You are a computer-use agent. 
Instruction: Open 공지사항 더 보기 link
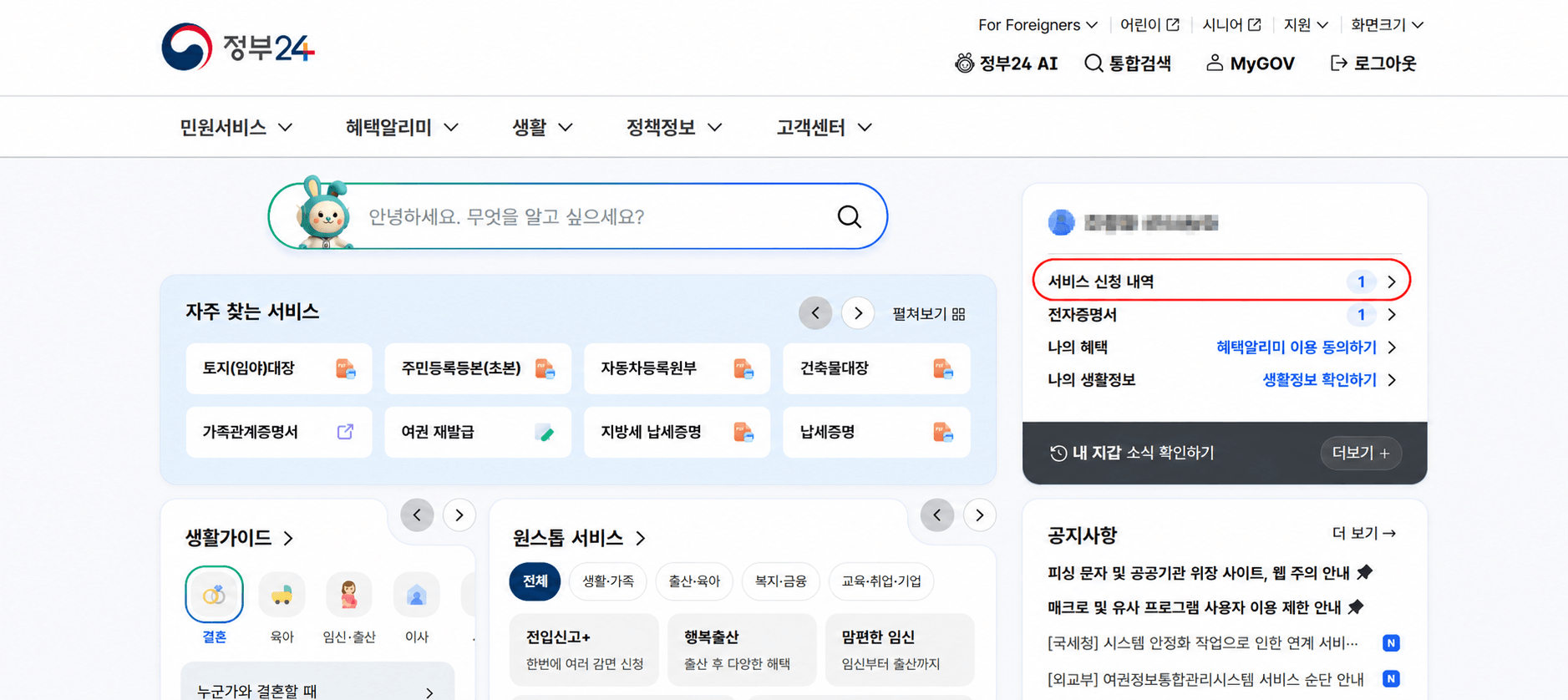point(1364,534)
